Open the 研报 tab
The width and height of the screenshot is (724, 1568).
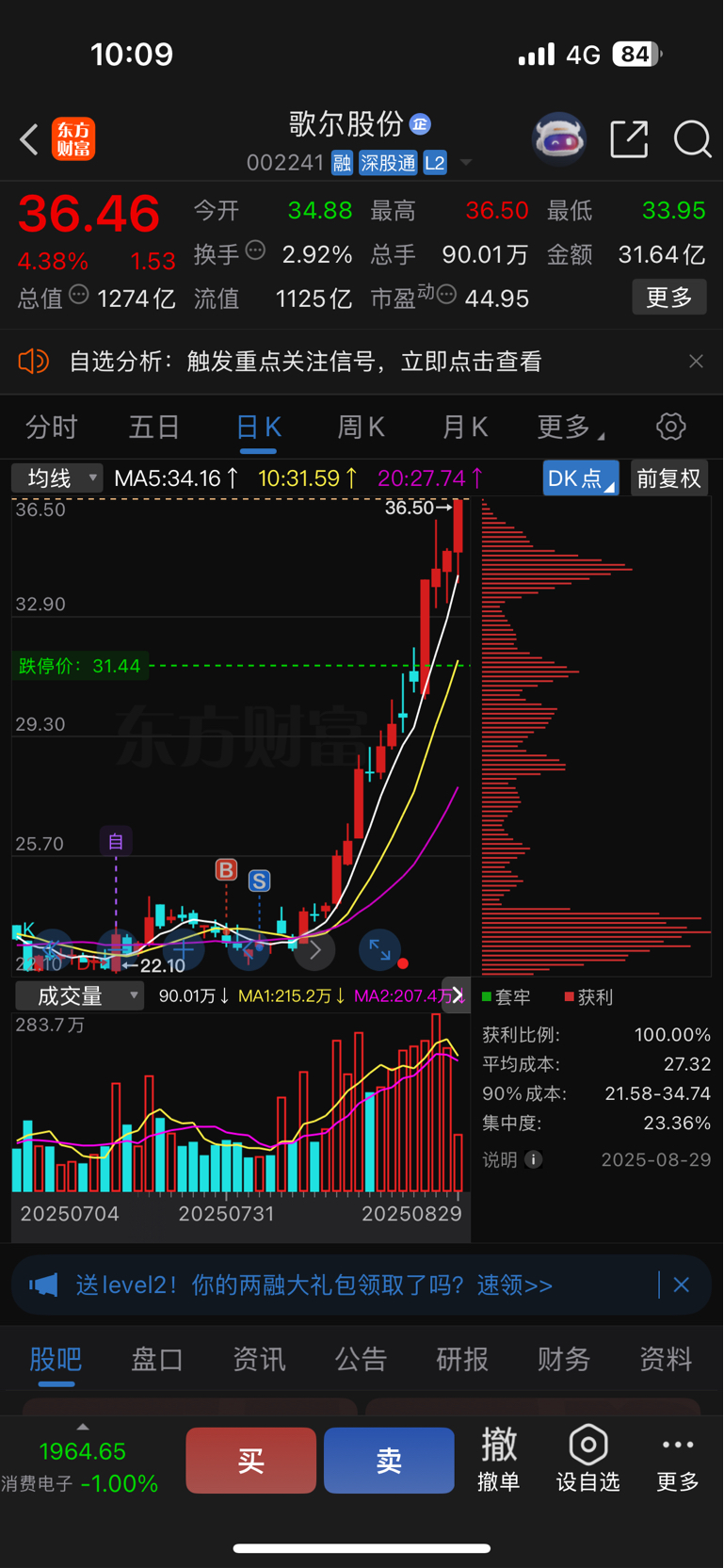coord(462,1359)
